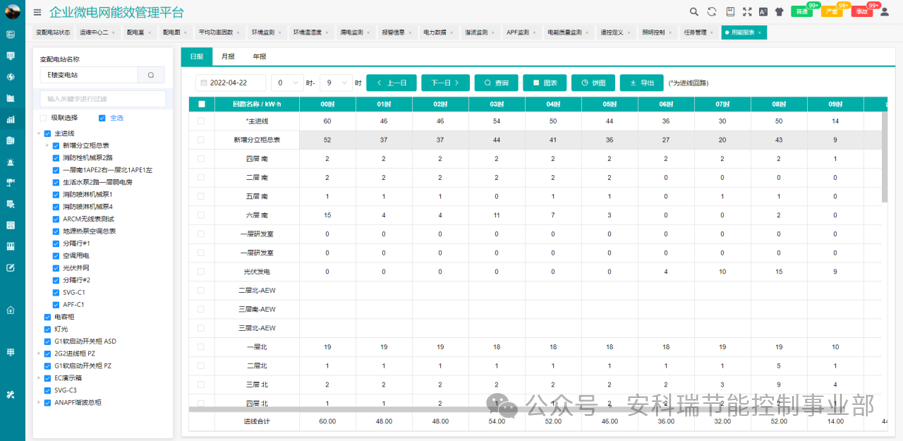This screenshot has width=903, height=441.
Task: Click the red alarm badge button
Action: coord(862,12)
